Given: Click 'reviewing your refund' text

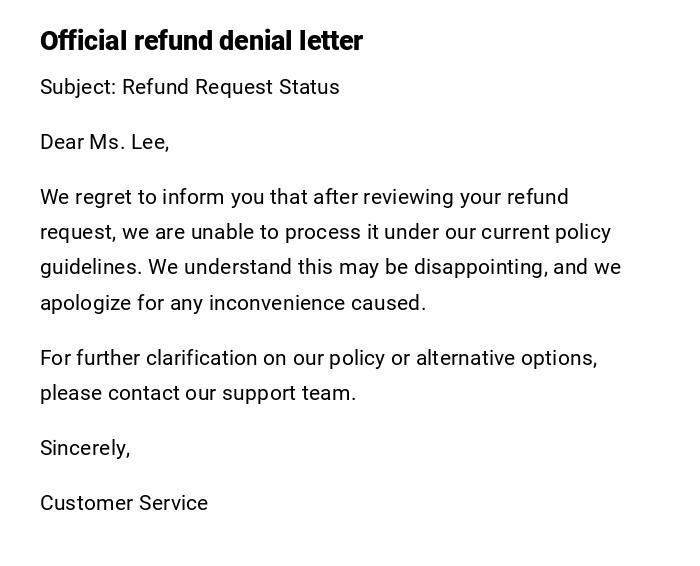Looking at the screenshot, I should 465,197.
